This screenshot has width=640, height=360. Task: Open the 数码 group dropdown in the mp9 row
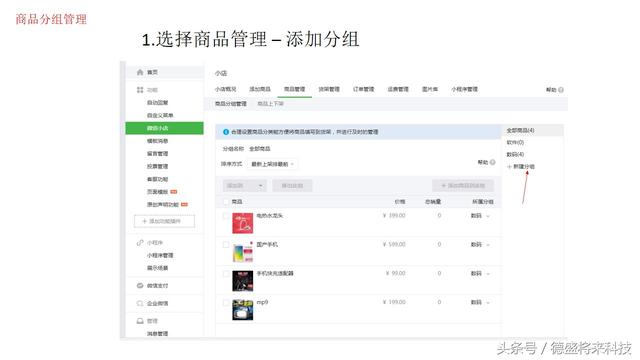pyautogui.click(x=480, y=302)
